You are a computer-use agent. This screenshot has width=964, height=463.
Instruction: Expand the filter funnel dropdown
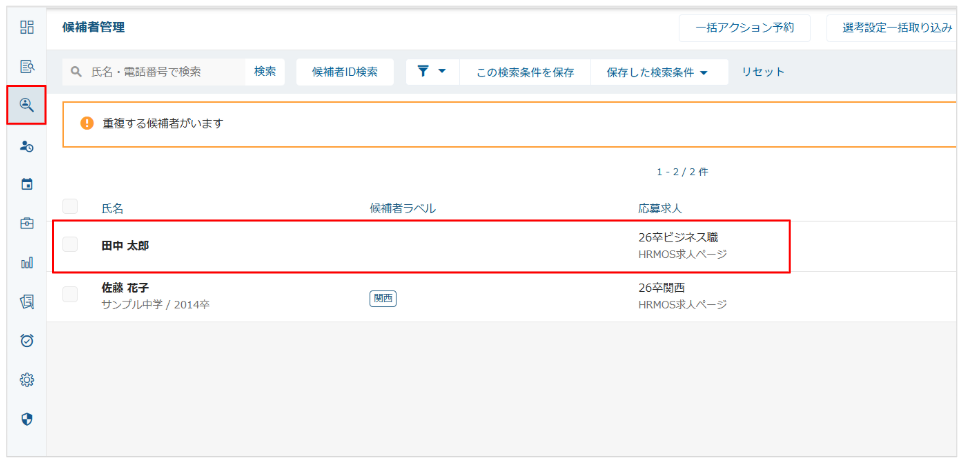[431, 72]
